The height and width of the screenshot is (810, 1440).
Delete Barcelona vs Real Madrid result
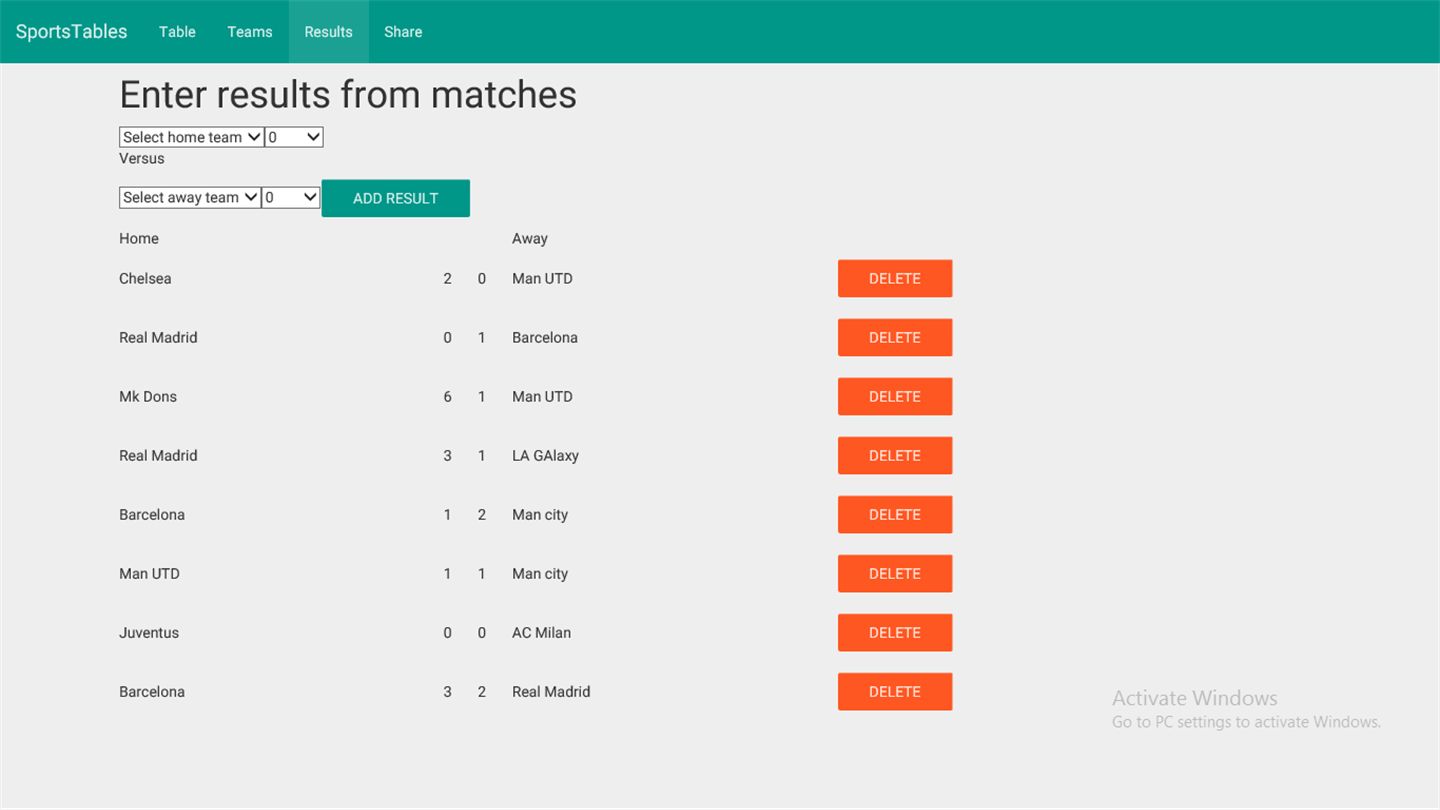click(x=894, y=692)
